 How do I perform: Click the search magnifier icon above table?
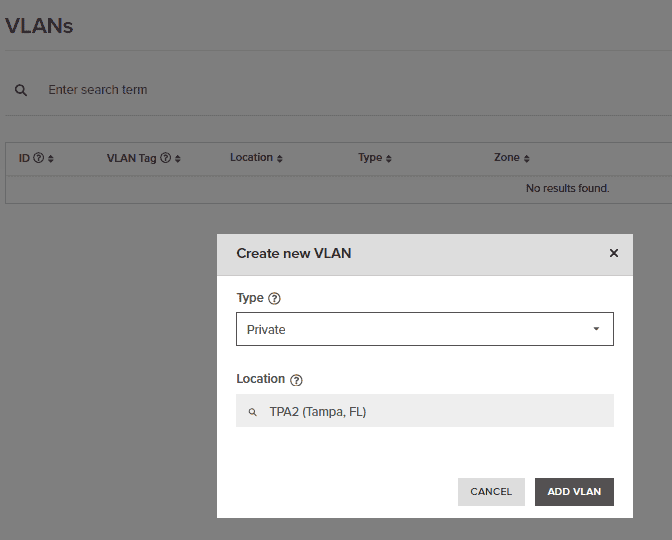click(21, 90)
